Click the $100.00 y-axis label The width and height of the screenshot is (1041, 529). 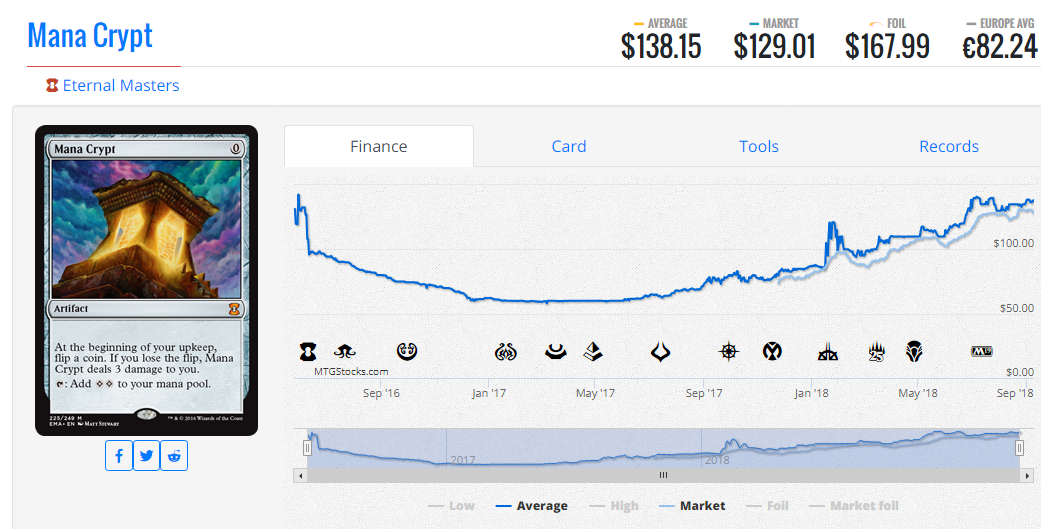[1014, 244]
